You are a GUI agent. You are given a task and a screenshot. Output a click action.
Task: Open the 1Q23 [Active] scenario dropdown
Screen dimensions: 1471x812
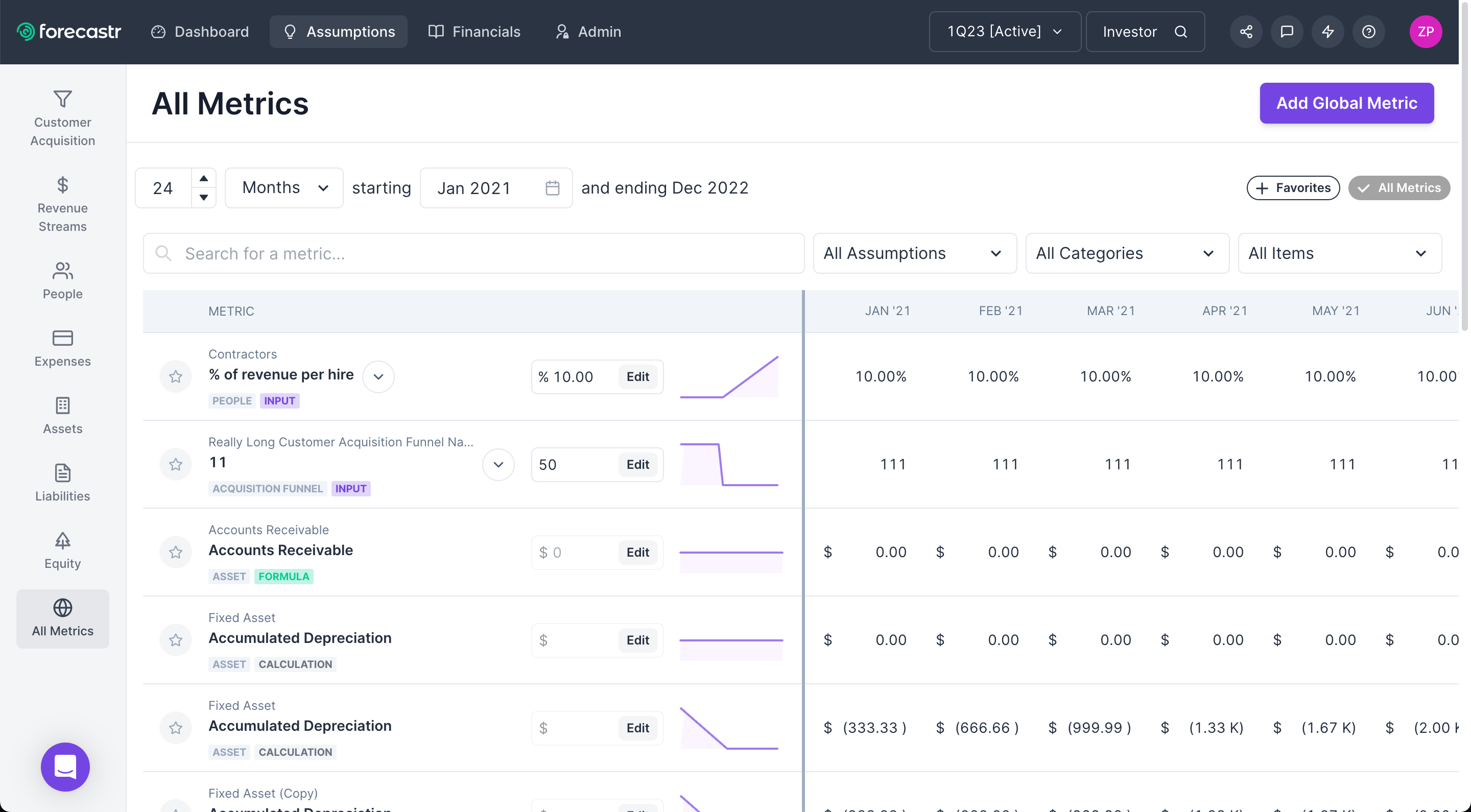1005,31
